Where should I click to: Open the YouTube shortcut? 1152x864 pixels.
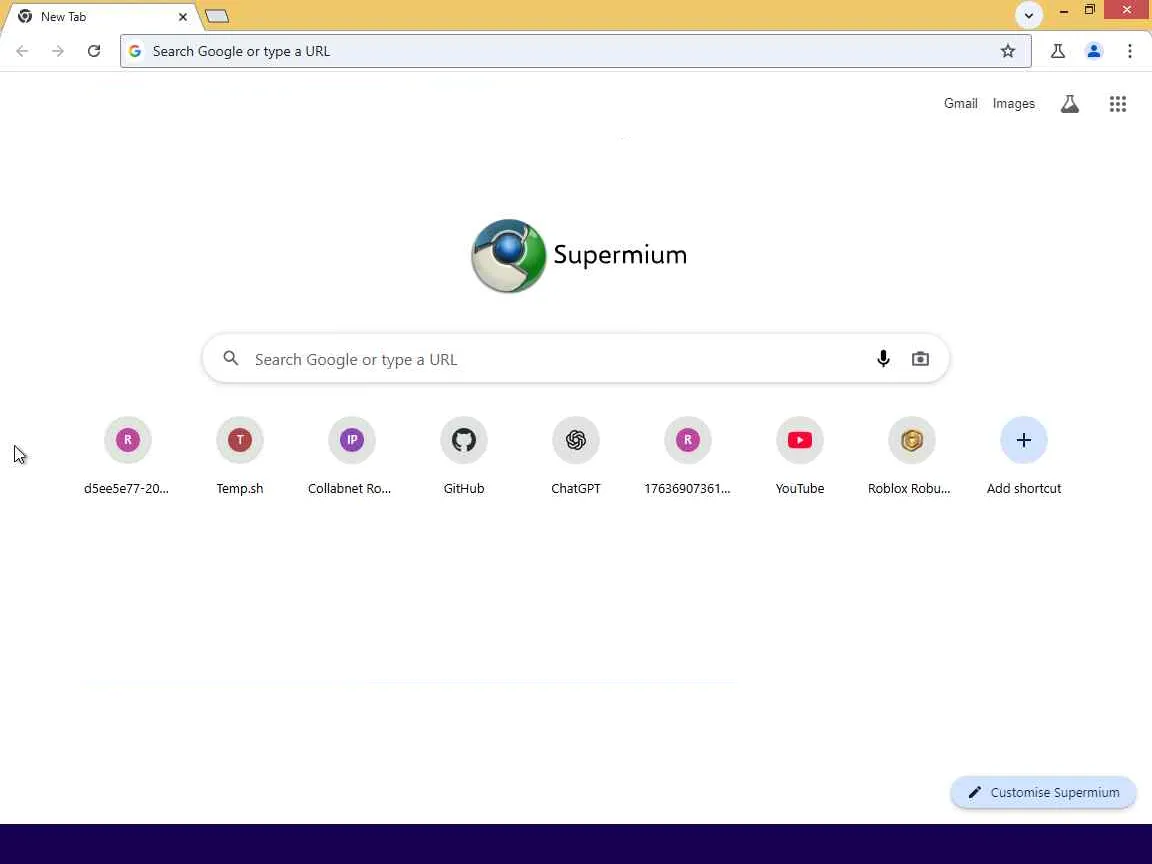click(x=799, y=455)
